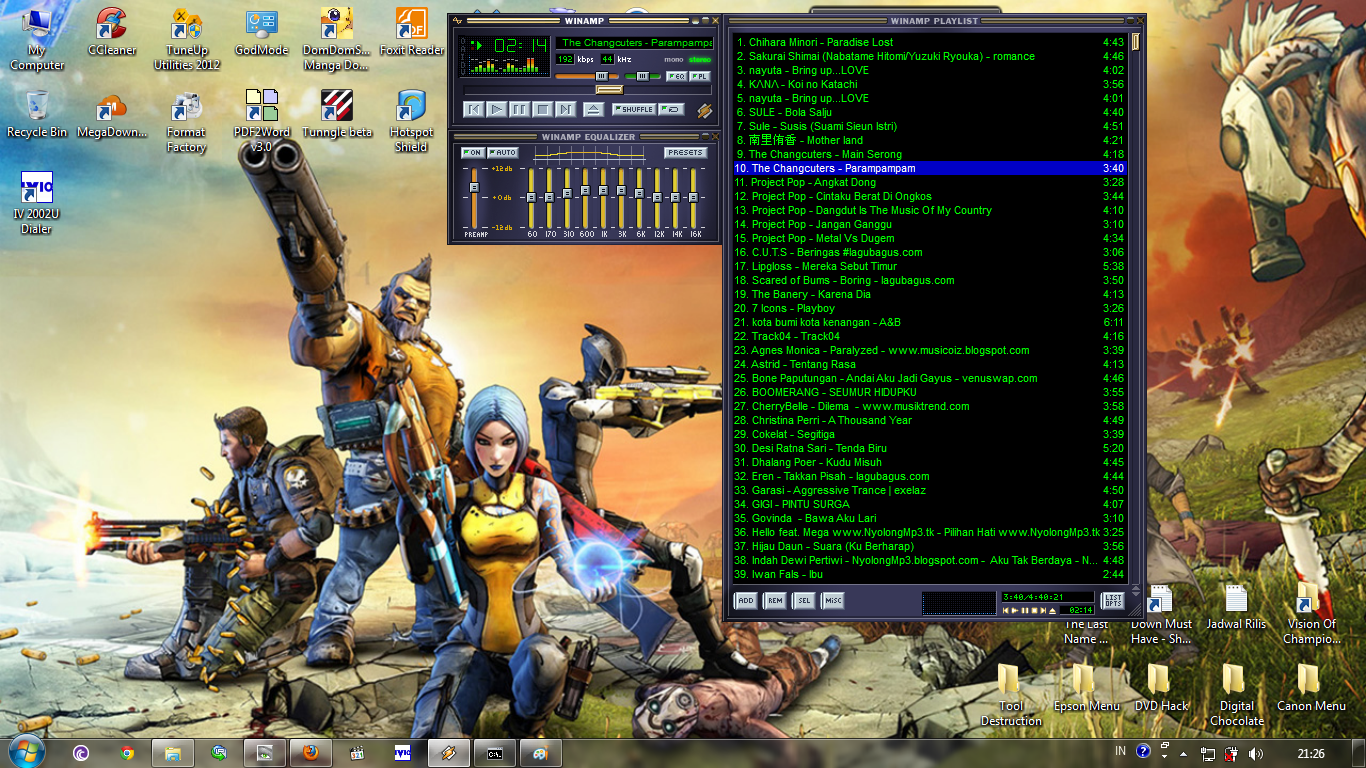Open playlist REM button menu
Screen dimensions: 1366x768
point(775,601)
